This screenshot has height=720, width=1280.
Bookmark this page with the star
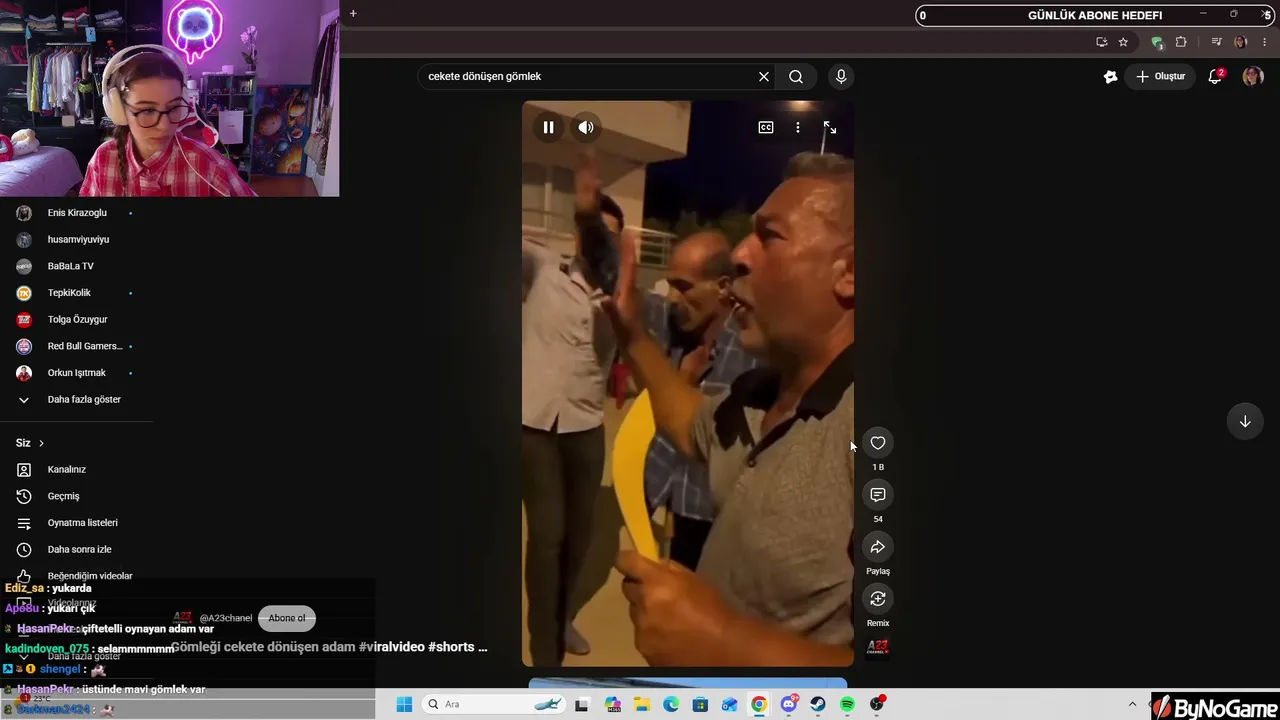[x=1123, y=42]
